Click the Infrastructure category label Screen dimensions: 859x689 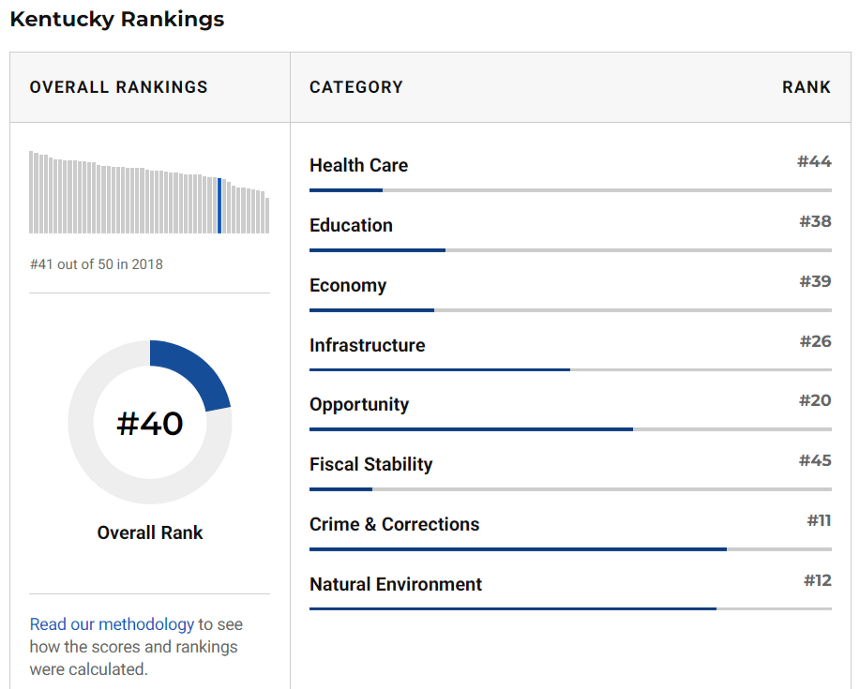coord(367,345)
